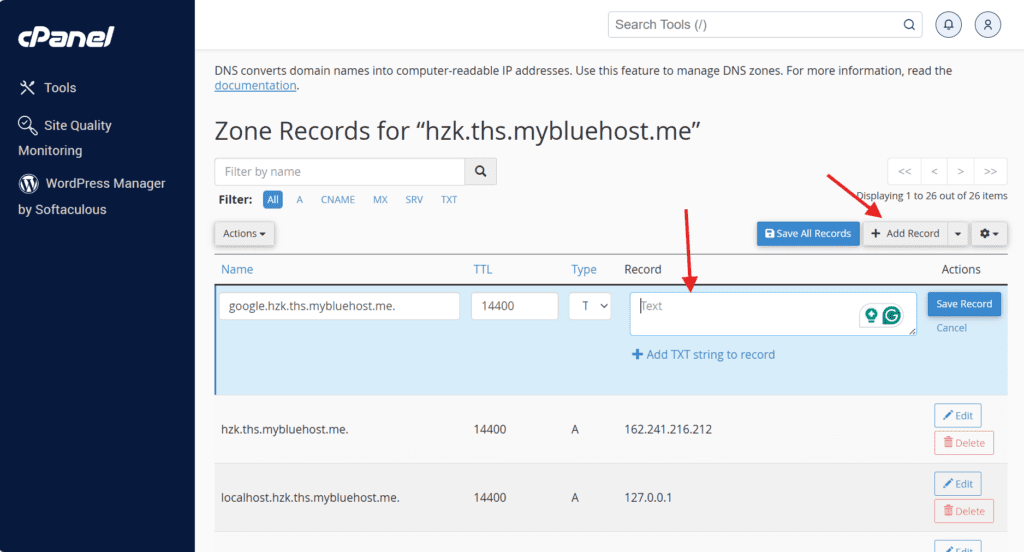The height and width of the screenshot is (552, 1024).
Task: Open the user account icon menu
Action: 988,25
